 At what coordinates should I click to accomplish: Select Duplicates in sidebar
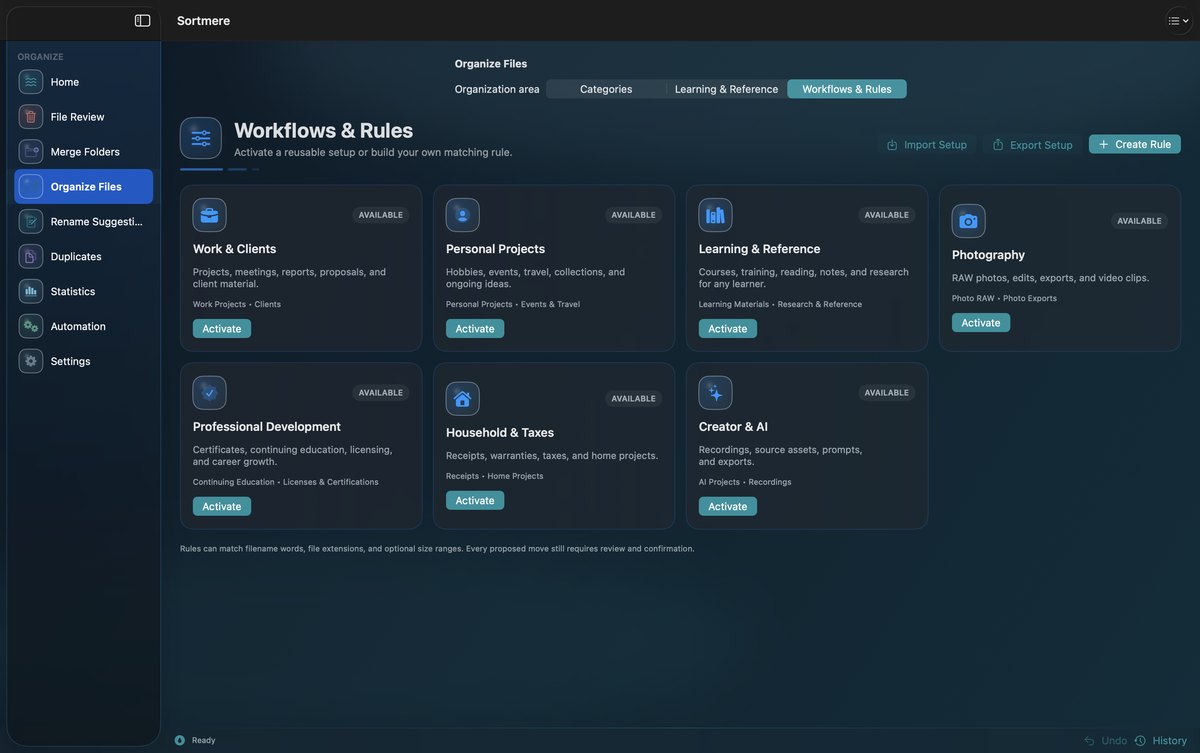(x=84, y=257)
